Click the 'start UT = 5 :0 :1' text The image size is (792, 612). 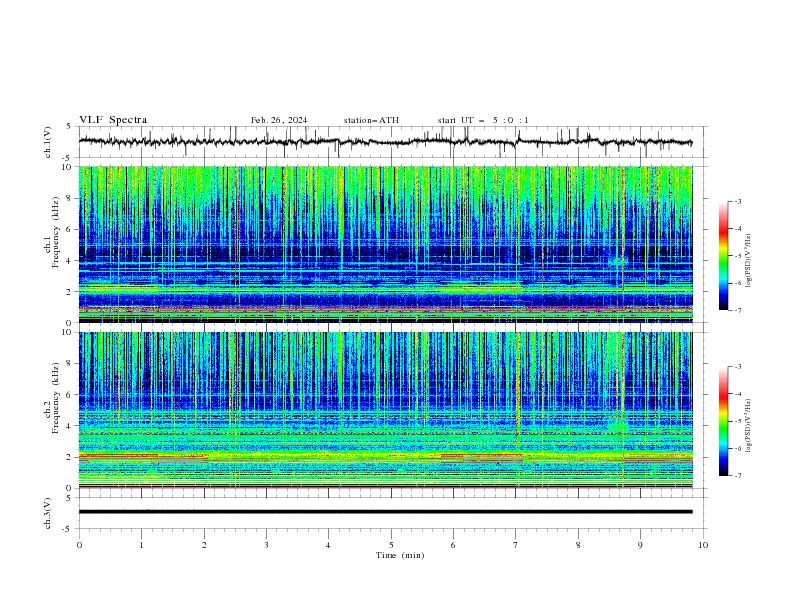point(483,120)
